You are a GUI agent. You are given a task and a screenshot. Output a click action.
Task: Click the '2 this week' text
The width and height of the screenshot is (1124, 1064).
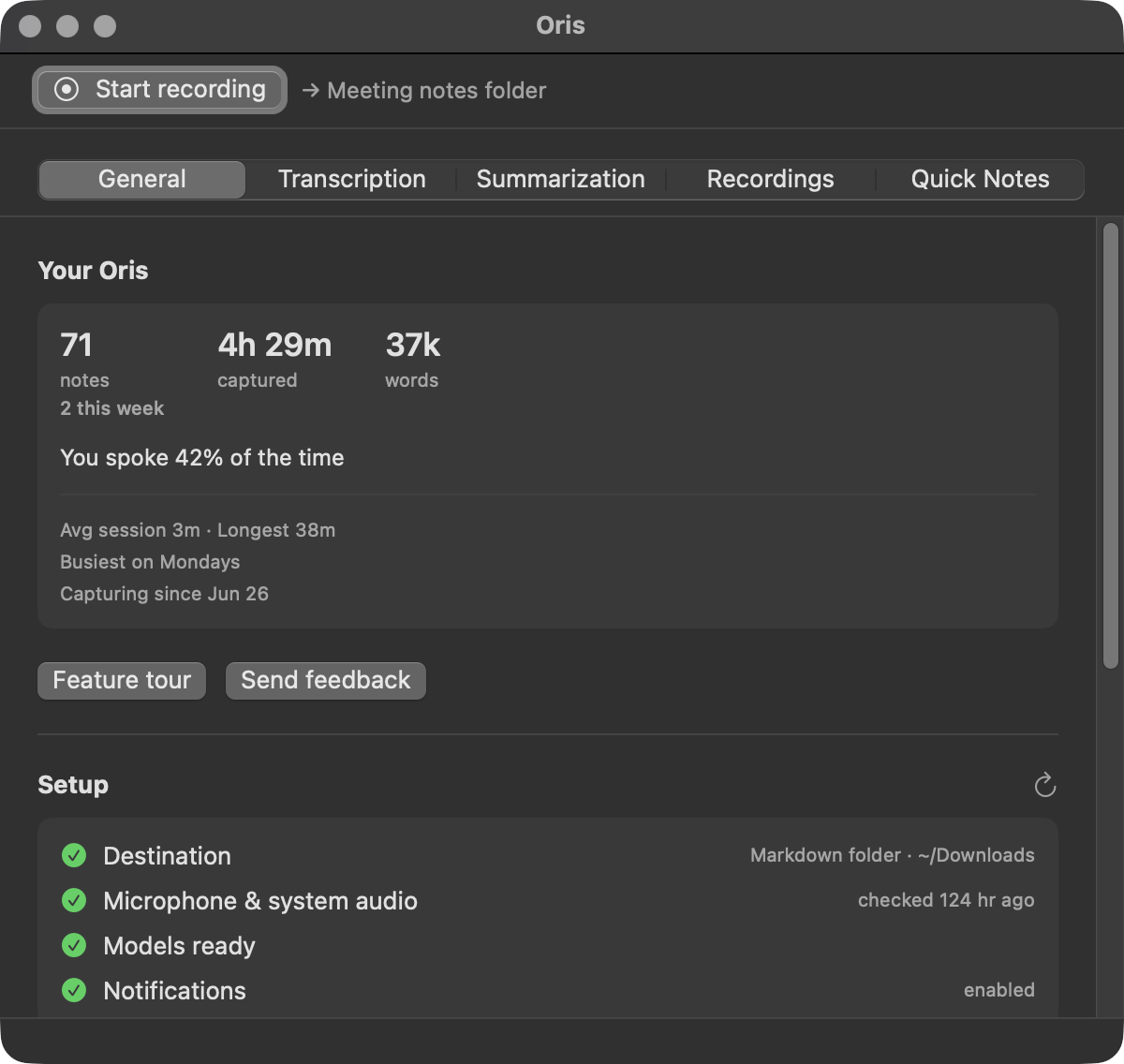click(111, 408)
